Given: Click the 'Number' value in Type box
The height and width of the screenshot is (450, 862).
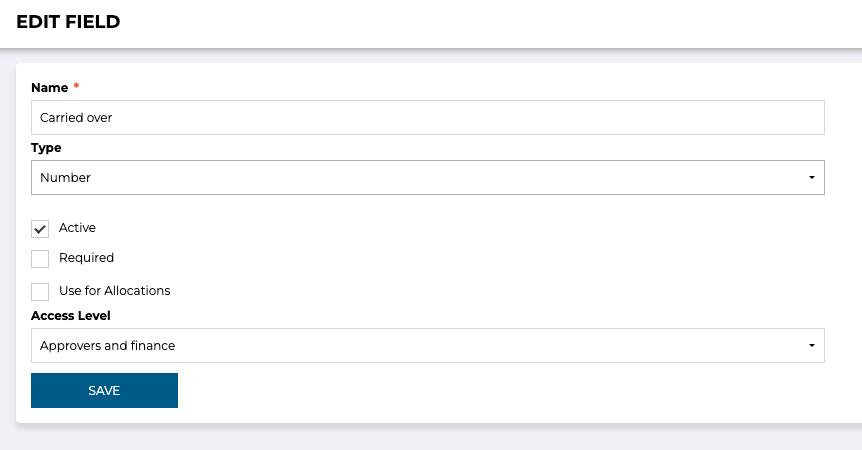Looking at the screenshot, I should (x=65, y=177).
